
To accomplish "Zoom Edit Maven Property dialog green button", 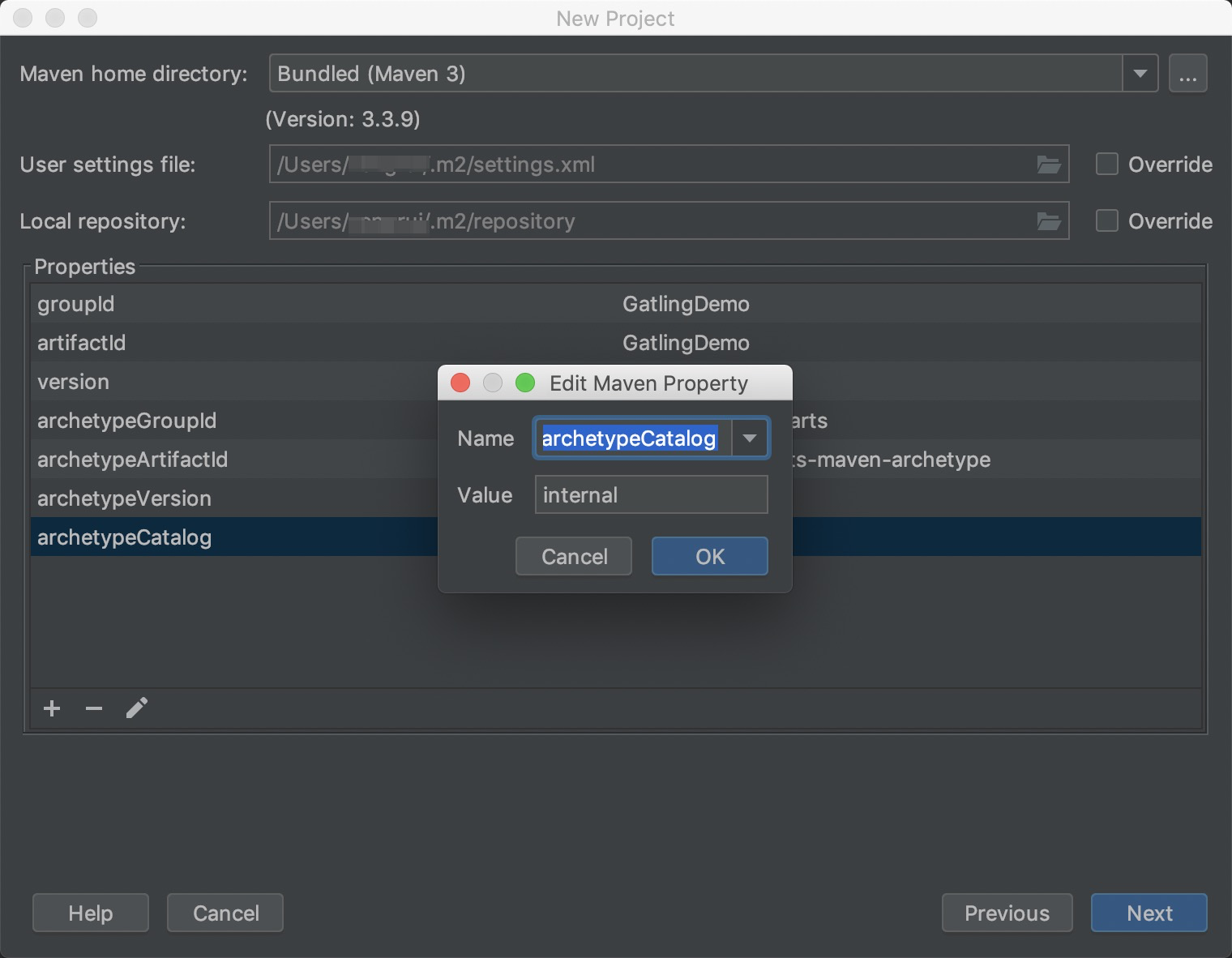I will pyautogui.click(x=525, y=383).
